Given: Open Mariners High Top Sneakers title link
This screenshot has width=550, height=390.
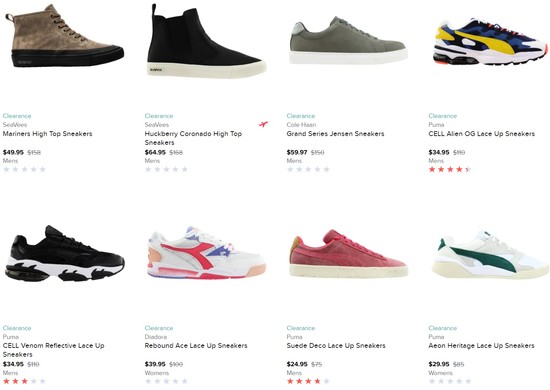Looking at the screenshot, I should tap(47, 134).
